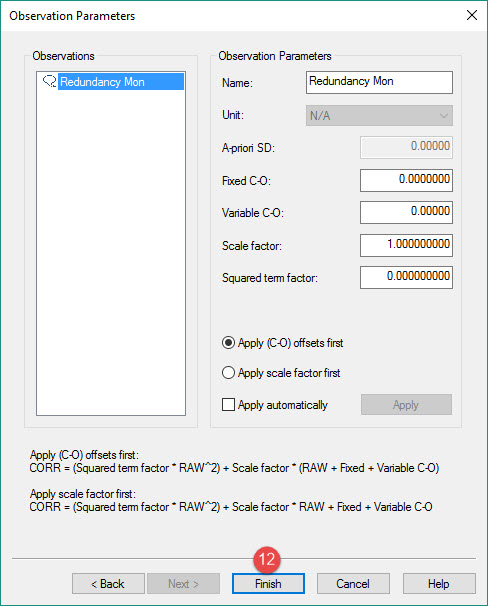Click the Redundancy Mon observation icon

[x=49, y=81]
